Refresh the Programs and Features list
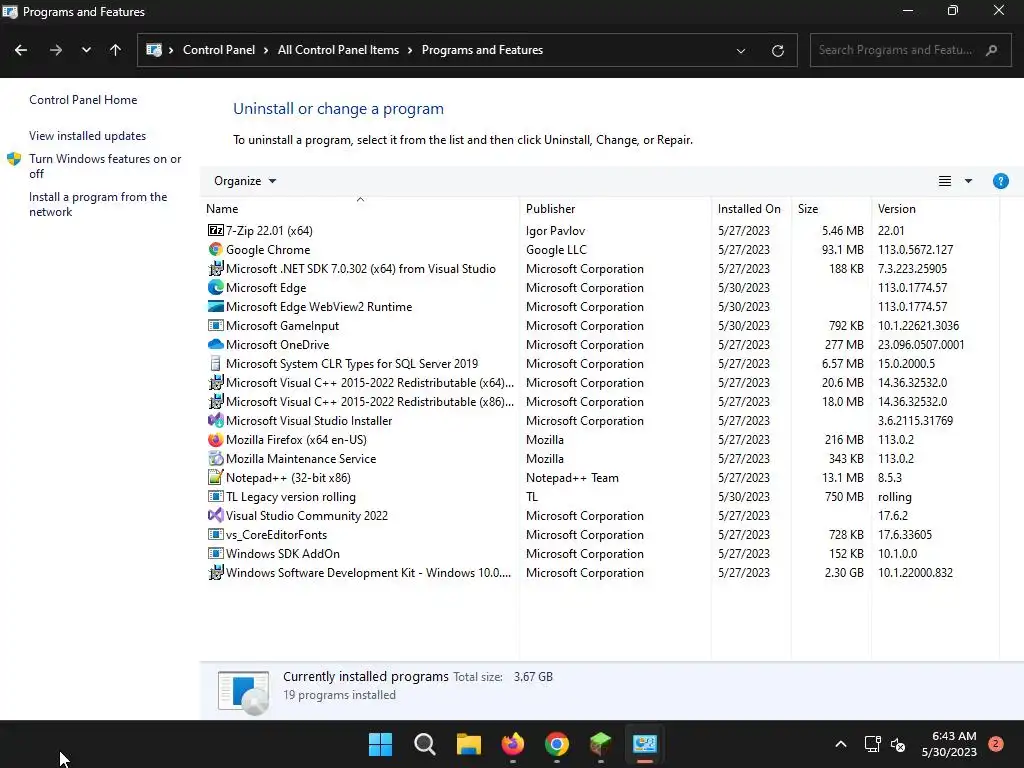The width and height of the screenshot is (1024, 768). 778,50
